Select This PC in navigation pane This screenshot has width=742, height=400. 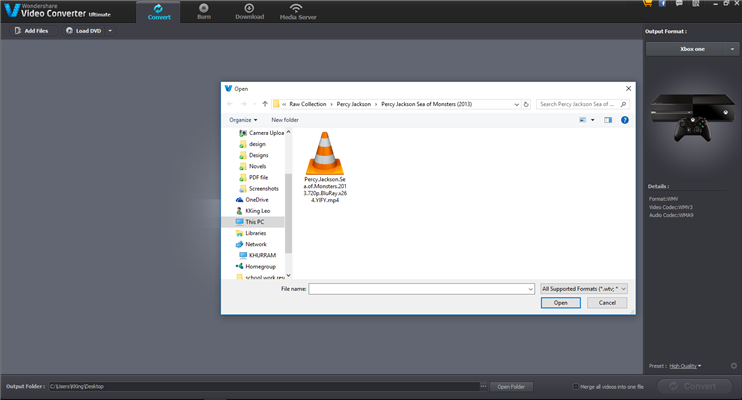click(254, 222)
